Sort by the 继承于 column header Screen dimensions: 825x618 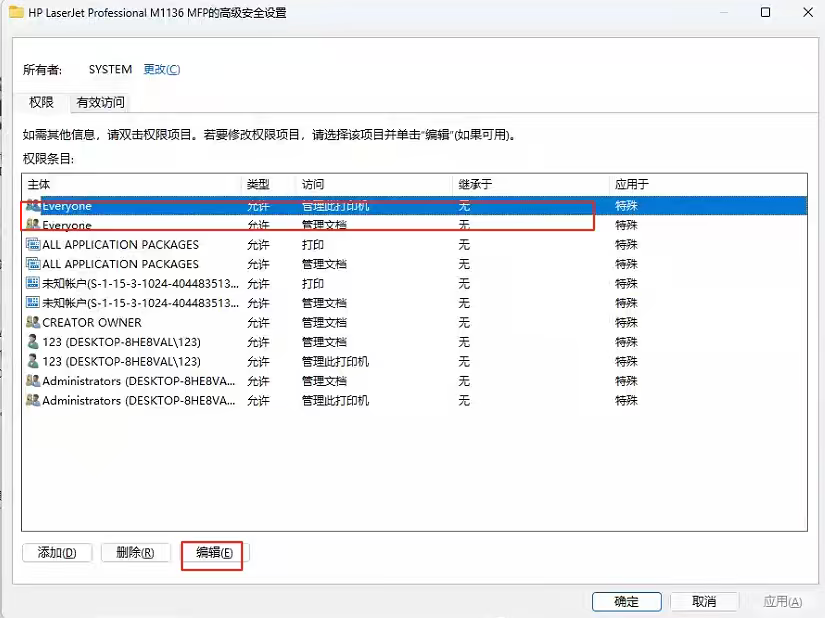531,184
